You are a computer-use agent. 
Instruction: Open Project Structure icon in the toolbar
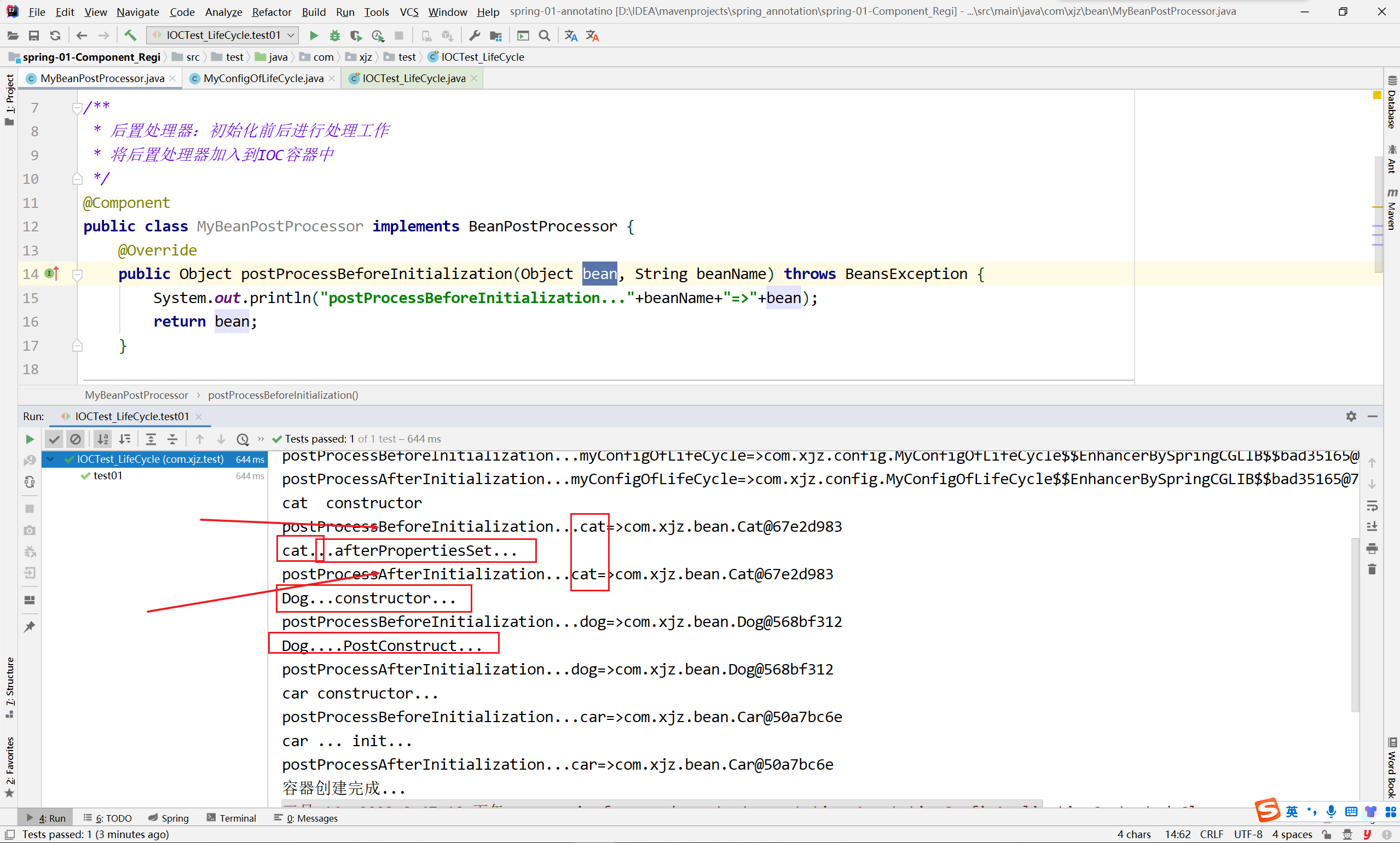tap(496, 36)
